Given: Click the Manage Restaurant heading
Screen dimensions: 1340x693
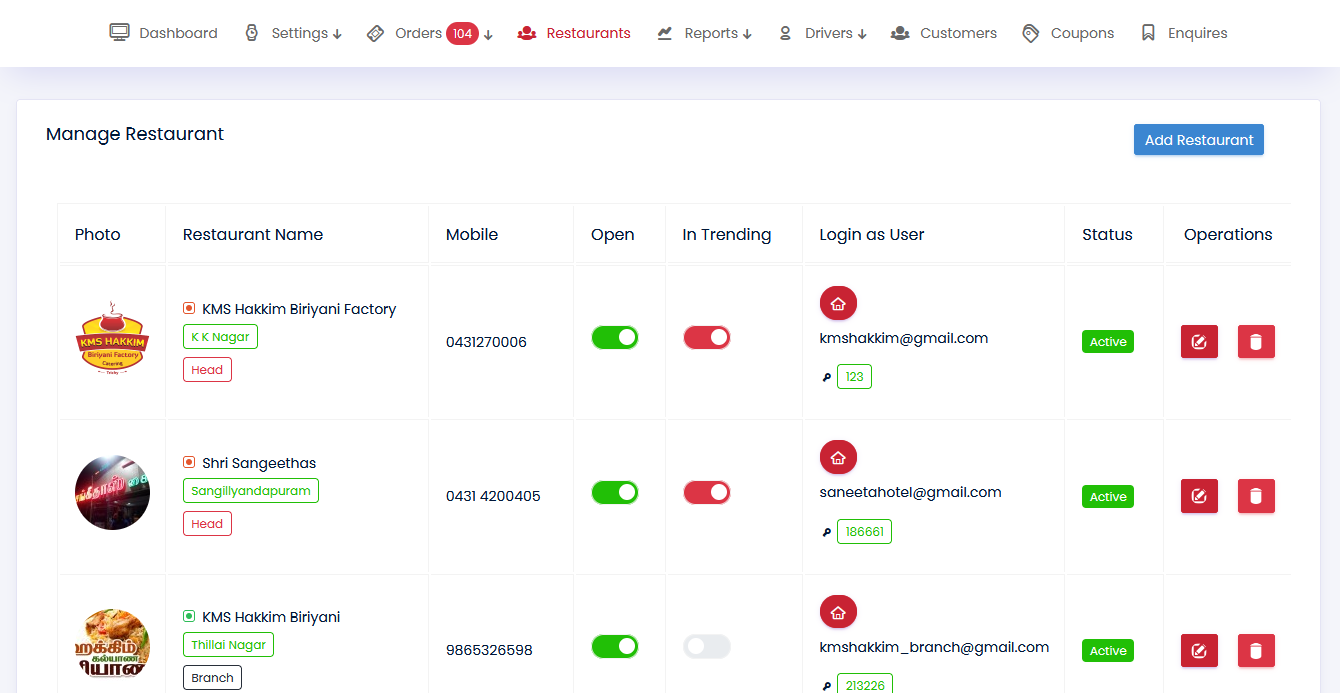Looking at the screenshot, I should click(135, 134).
